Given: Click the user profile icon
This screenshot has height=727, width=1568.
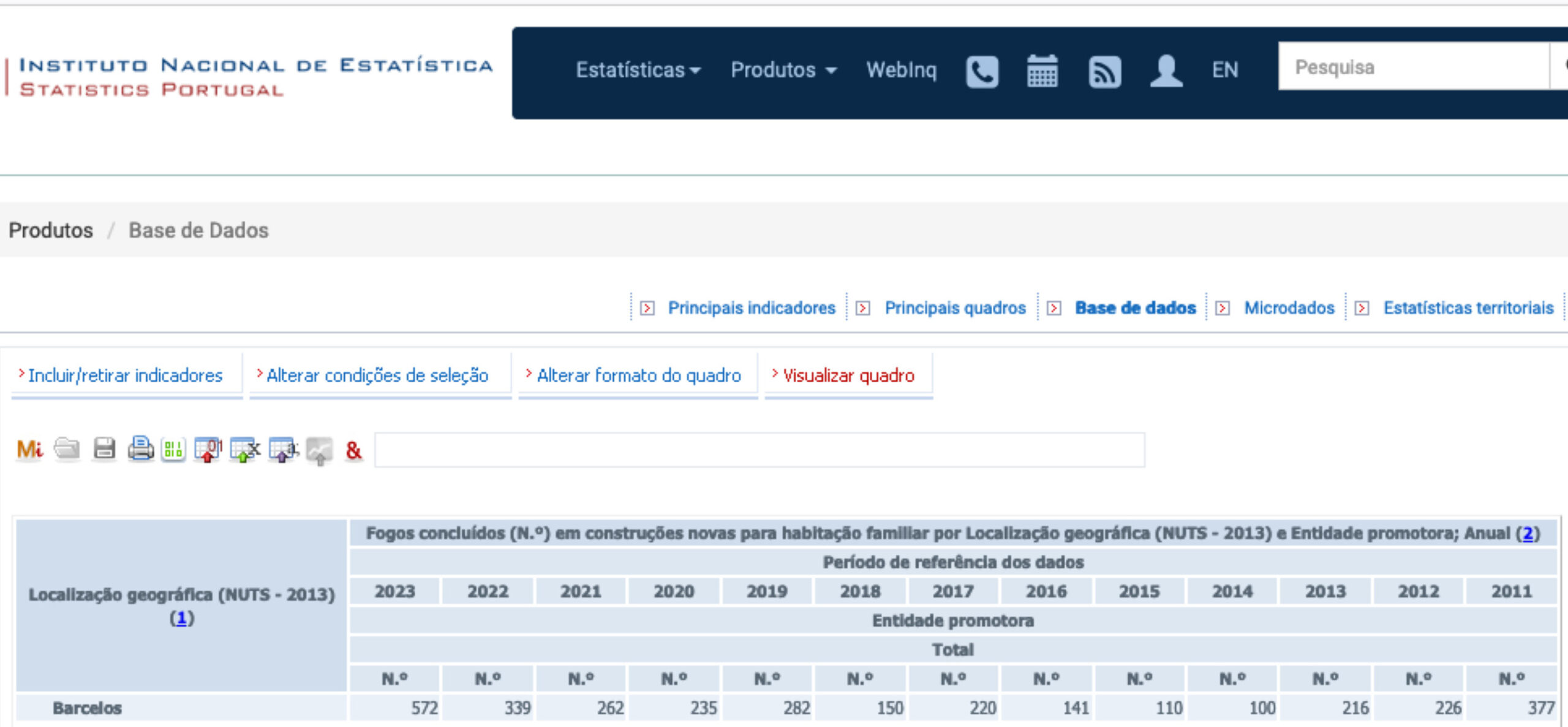Looking at the screenshot, I should (1166, 72).
